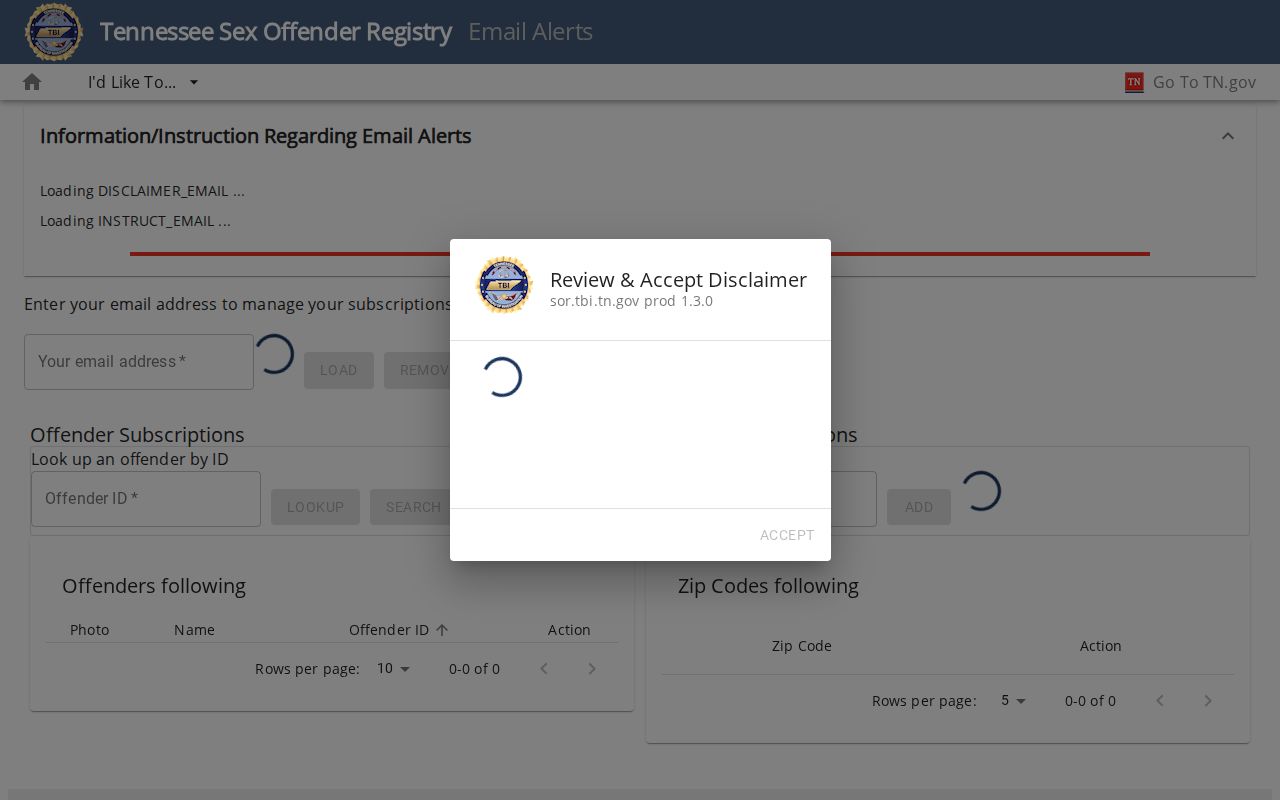This screenshot has width=1280, height=800.
Task: Click the TBI seal in disclaimer dialog
Action: (x=504, y=285)
